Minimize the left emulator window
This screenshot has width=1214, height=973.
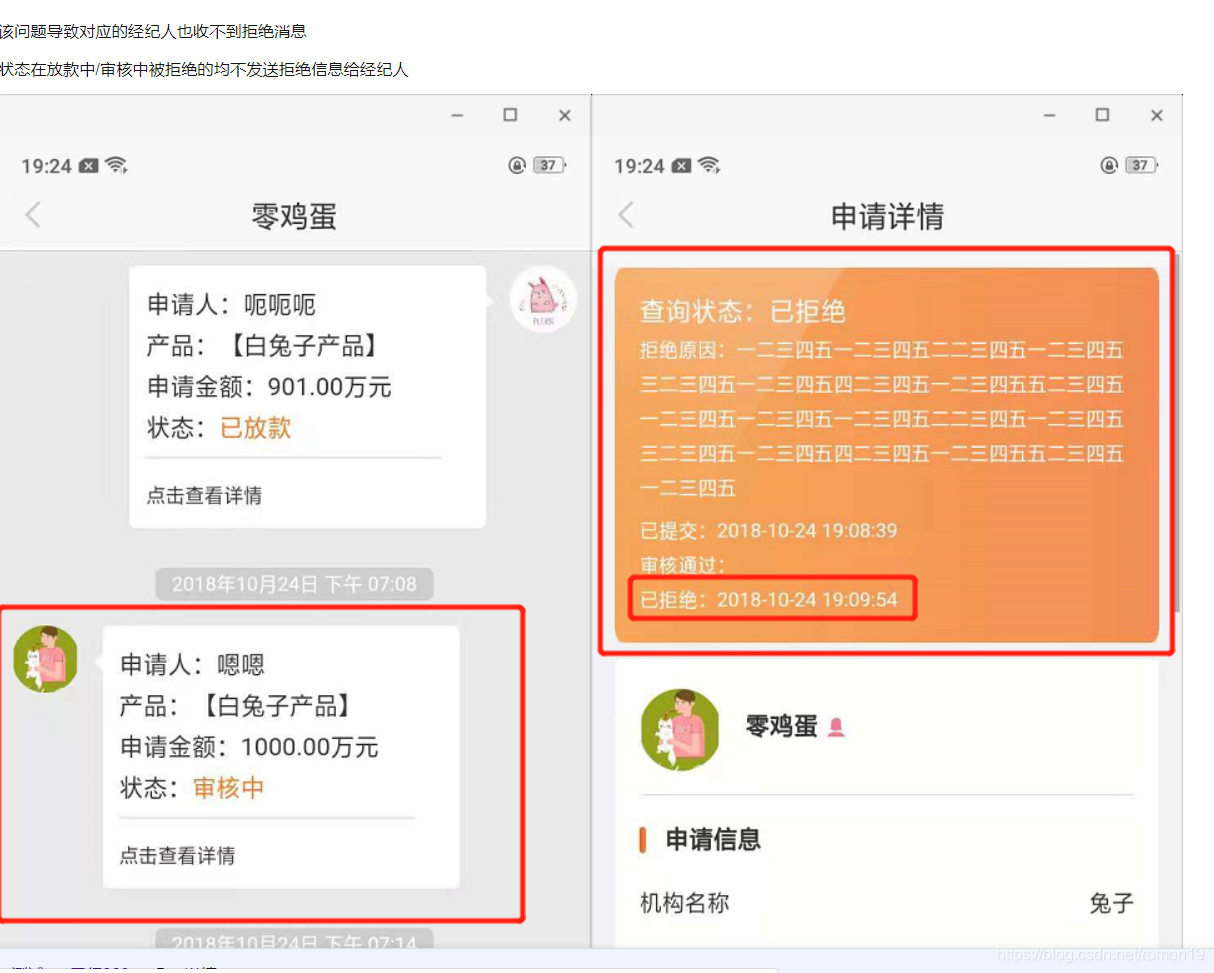tap(457, 116)
